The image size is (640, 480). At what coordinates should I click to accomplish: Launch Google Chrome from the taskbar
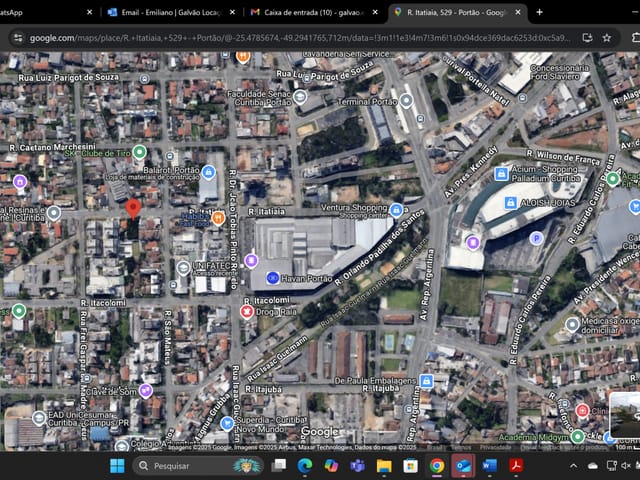[x=437, y=466]
